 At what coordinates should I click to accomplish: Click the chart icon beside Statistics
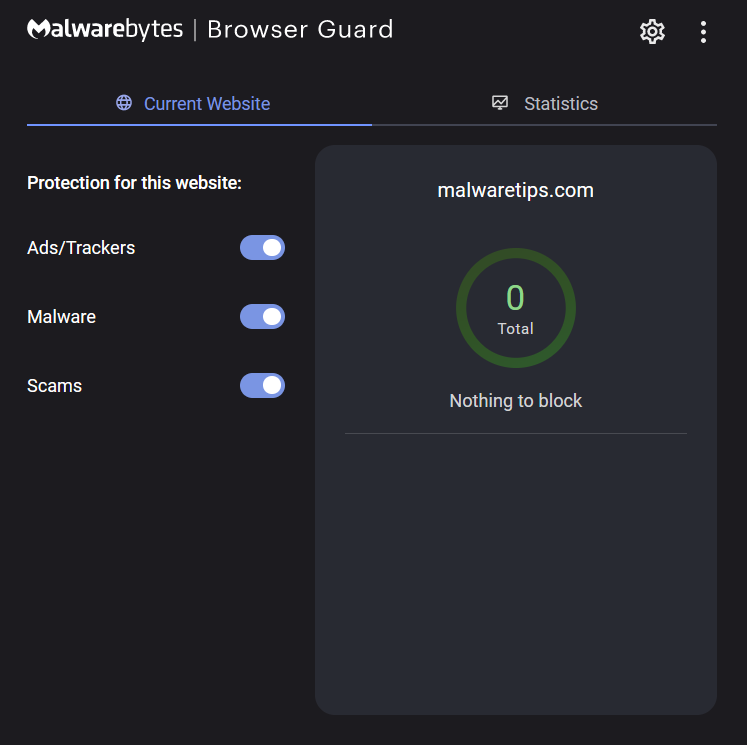[501, 103]
